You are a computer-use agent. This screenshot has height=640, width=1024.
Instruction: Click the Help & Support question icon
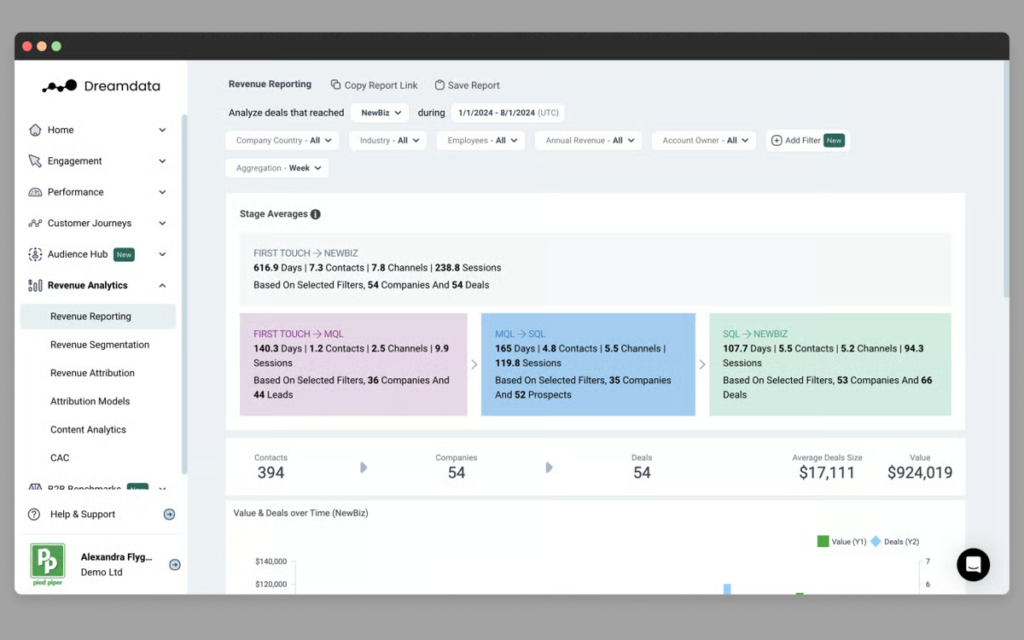(34, 515)
